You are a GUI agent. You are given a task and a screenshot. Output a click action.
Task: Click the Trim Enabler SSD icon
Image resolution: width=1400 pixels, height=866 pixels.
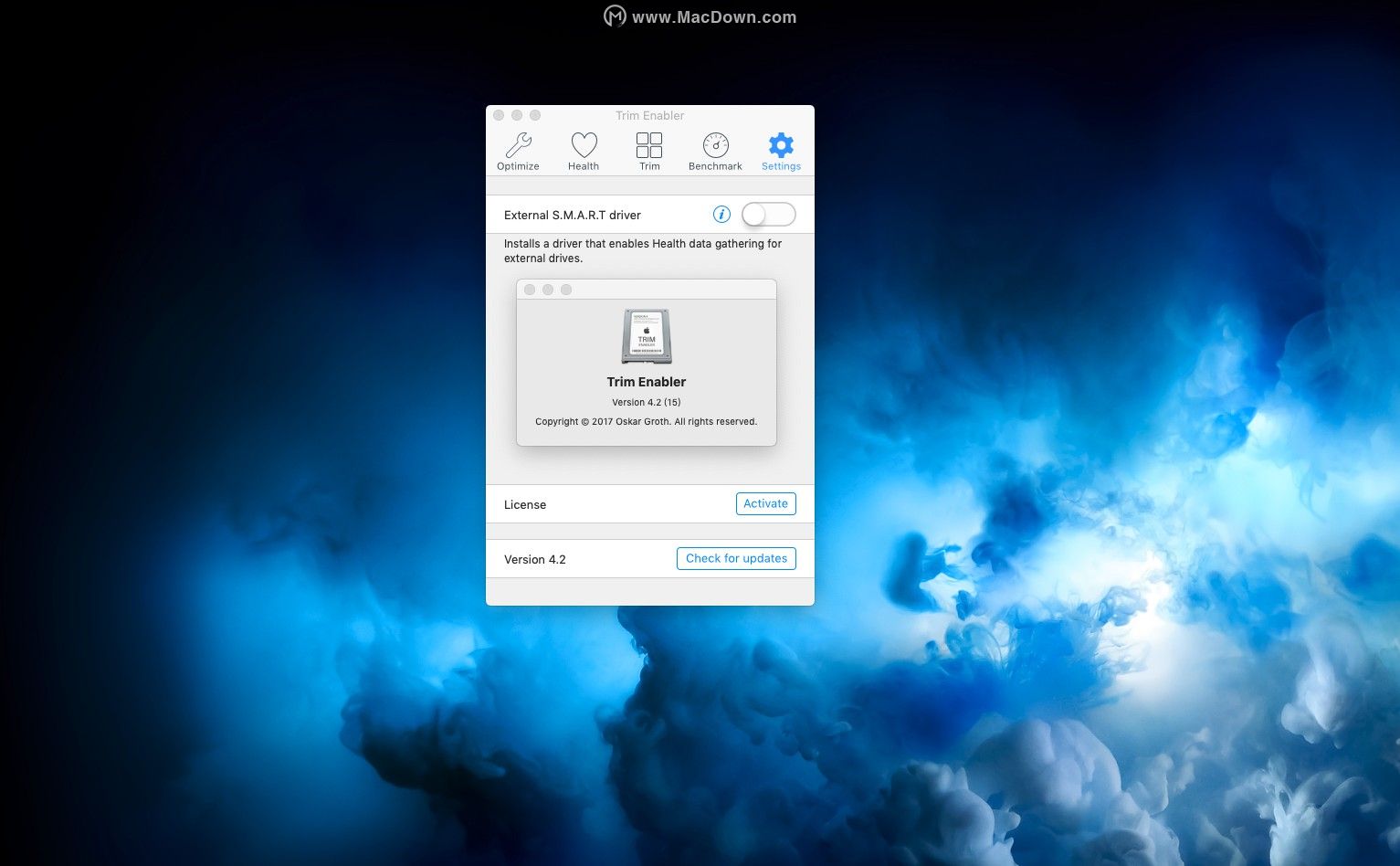[647, 337]
